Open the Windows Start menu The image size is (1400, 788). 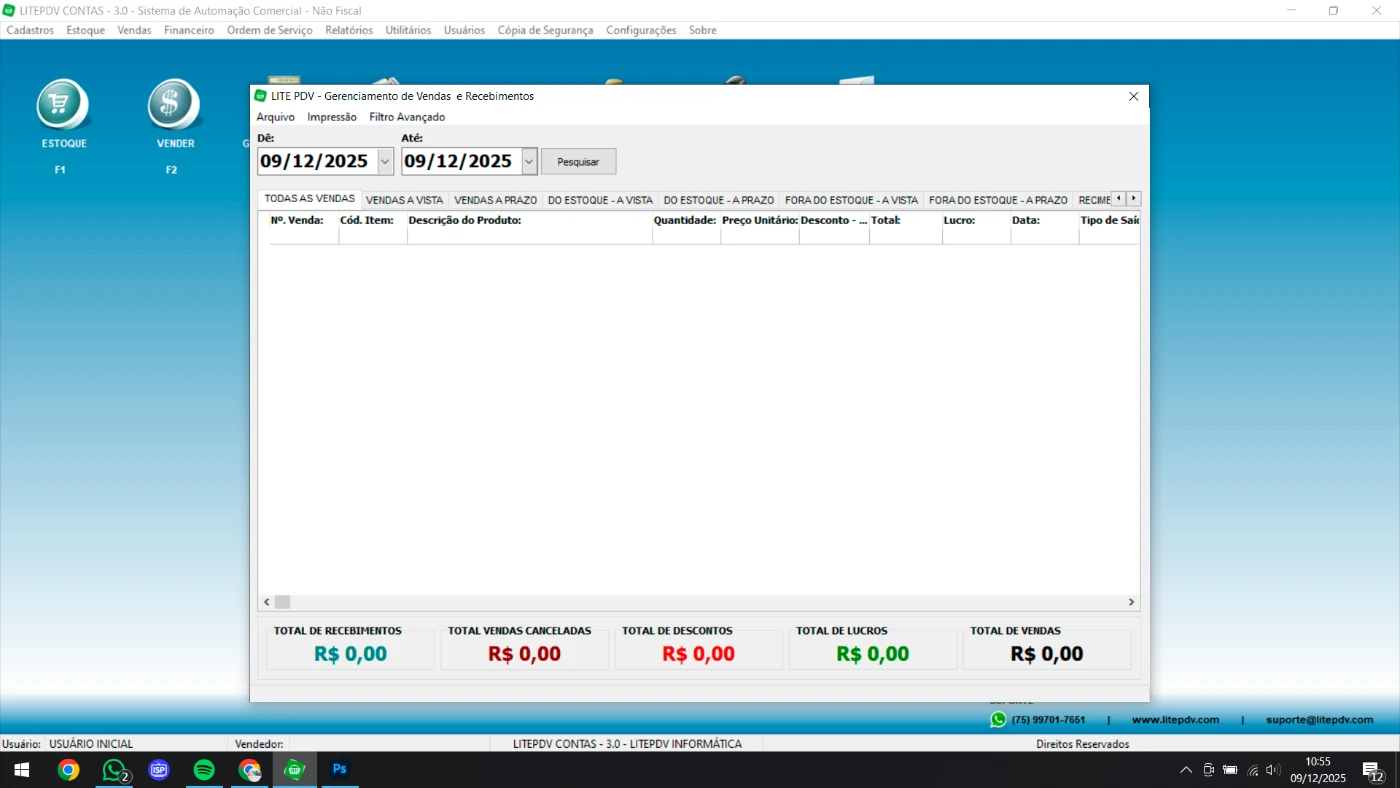pos(21,770)
